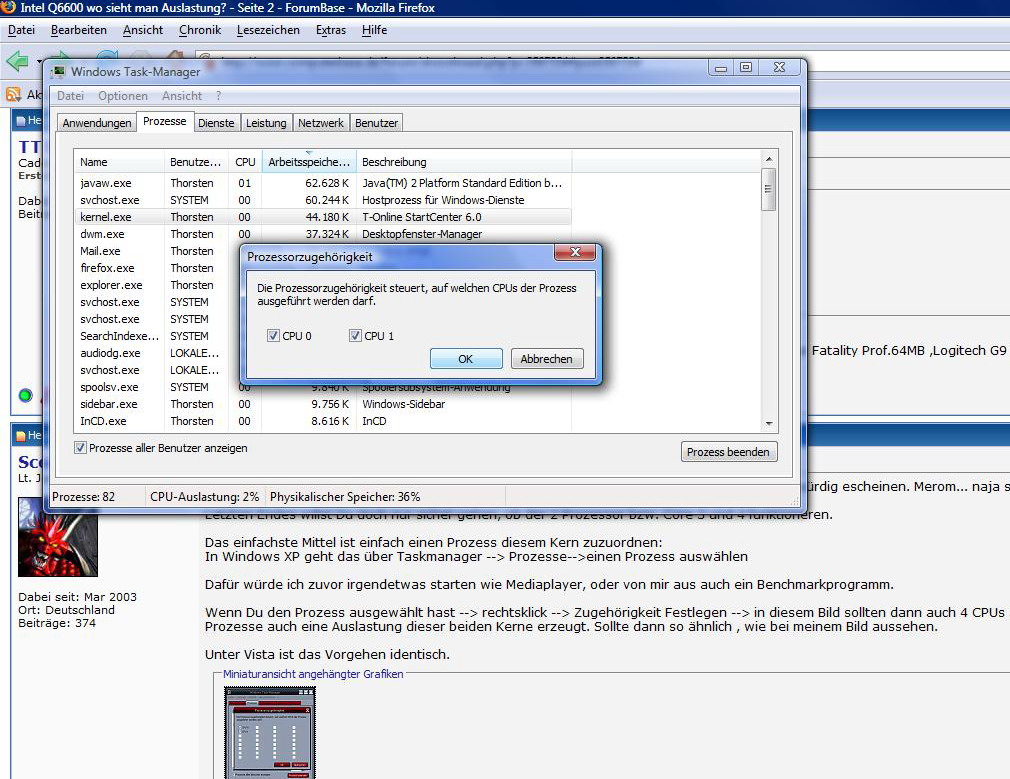
Task: Click Abbrechen in Prozessorzugehörigkeit dialog
Action: [x=547, y=359]
